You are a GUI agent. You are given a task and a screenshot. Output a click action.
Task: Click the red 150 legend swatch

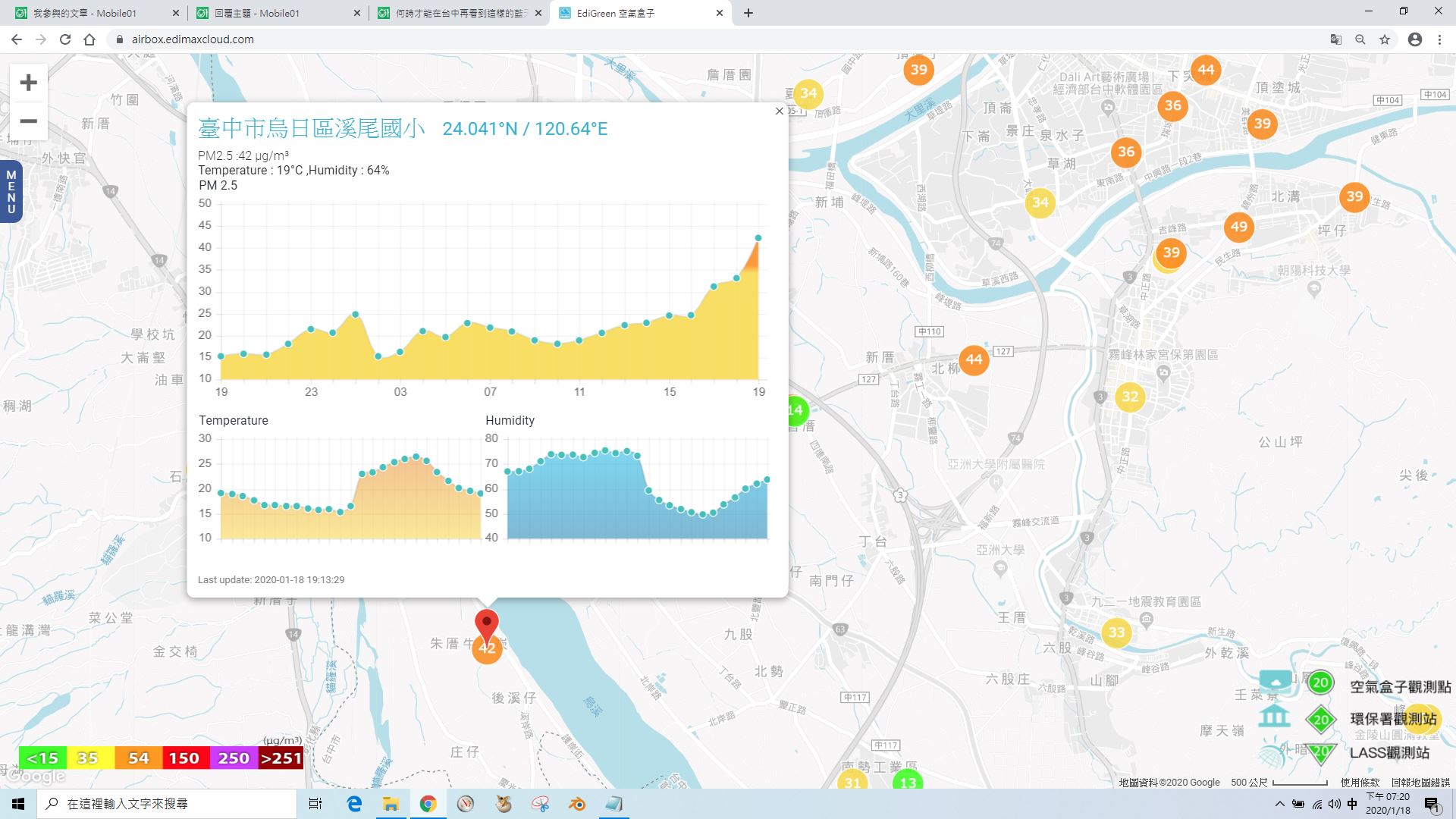pos(185,758)
